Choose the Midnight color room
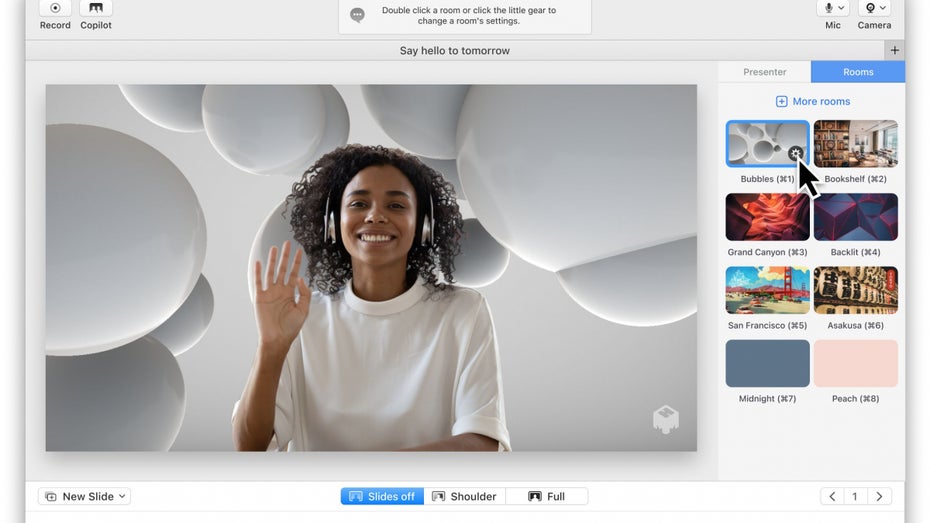Image resolution: width=930 pixels, height=523 pixels. [x=767, y=364]
